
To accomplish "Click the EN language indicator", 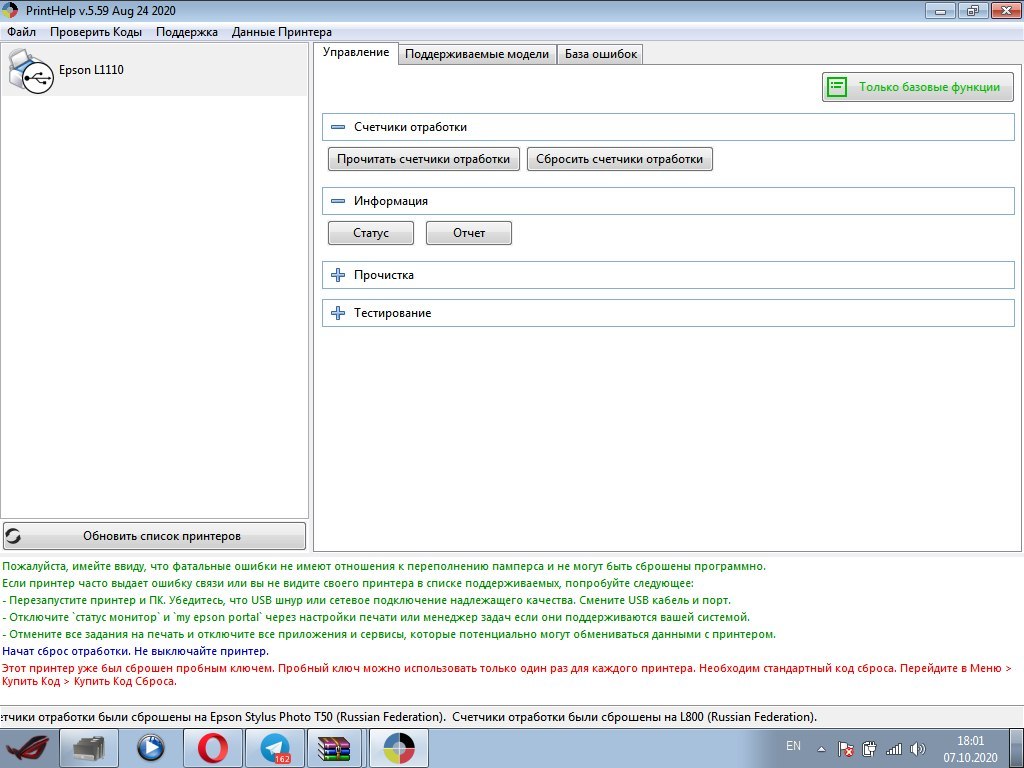I will pos(793,746).
